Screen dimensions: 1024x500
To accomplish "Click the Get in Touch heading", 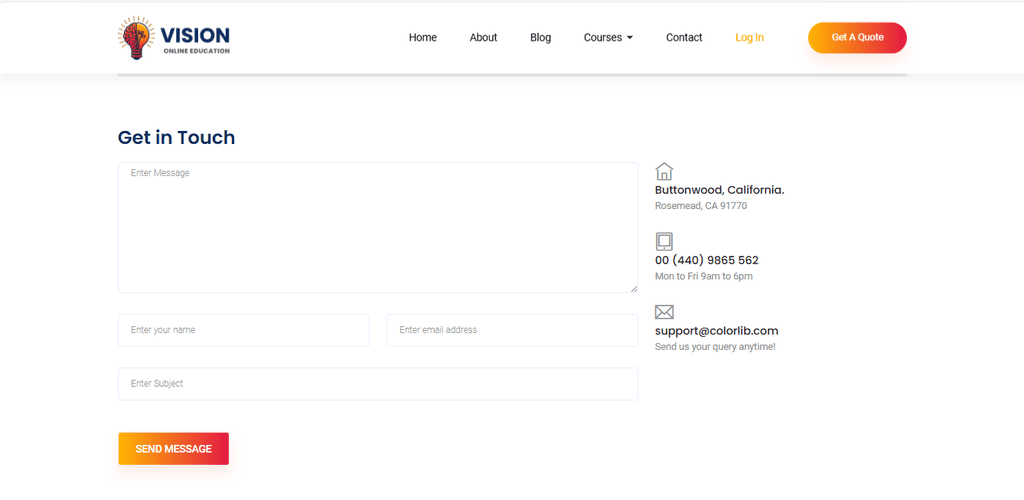I will tap(176, 138).
